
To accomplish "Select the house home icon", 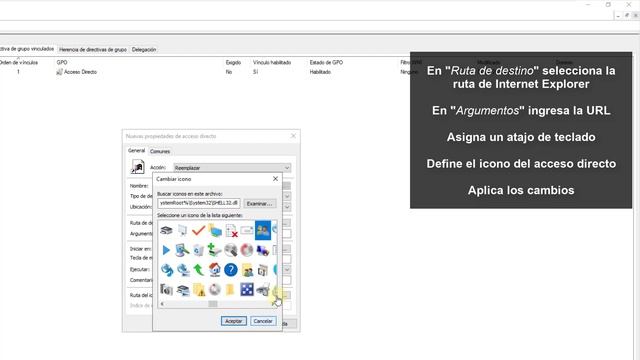I will click(214, 270).
